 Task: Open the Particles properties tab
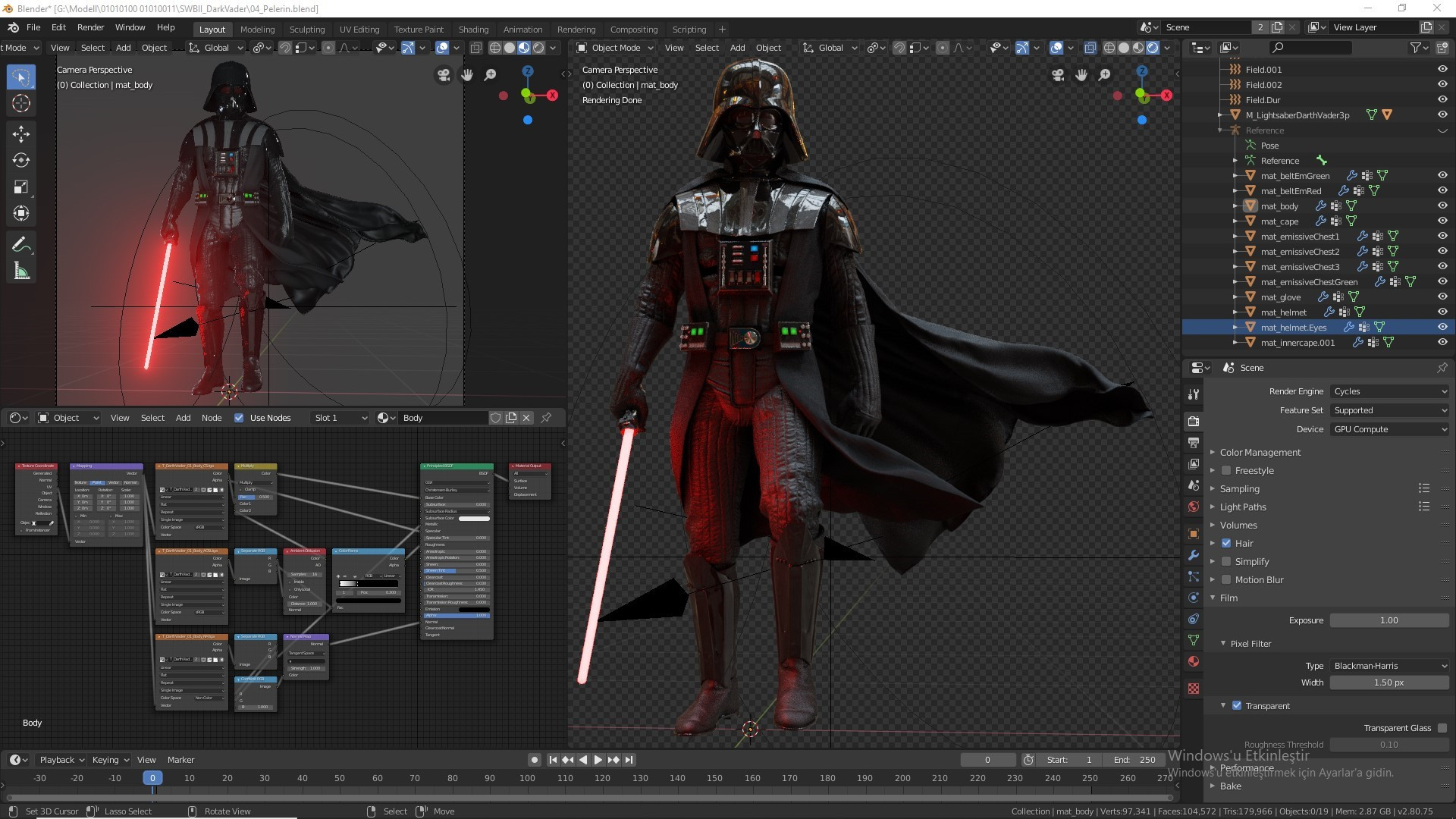tap(1194, 576)
